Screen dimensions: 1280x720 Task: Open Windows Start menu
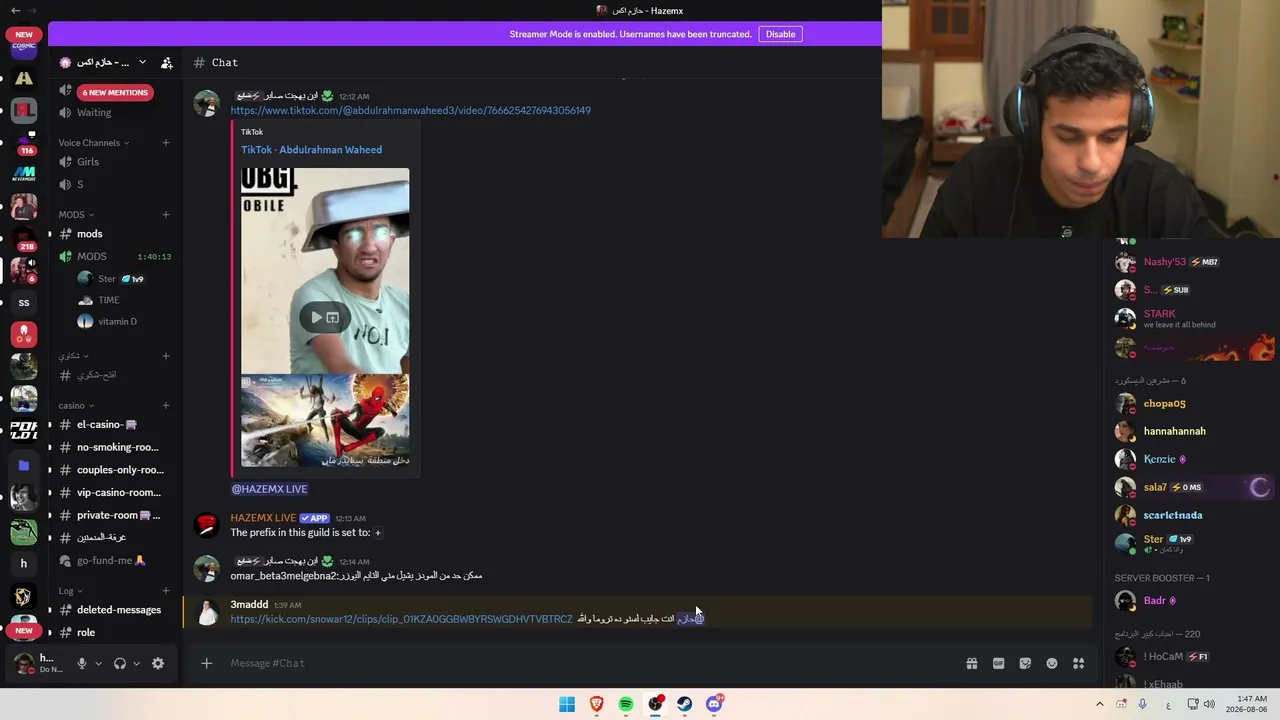click(x=567, y=704)
